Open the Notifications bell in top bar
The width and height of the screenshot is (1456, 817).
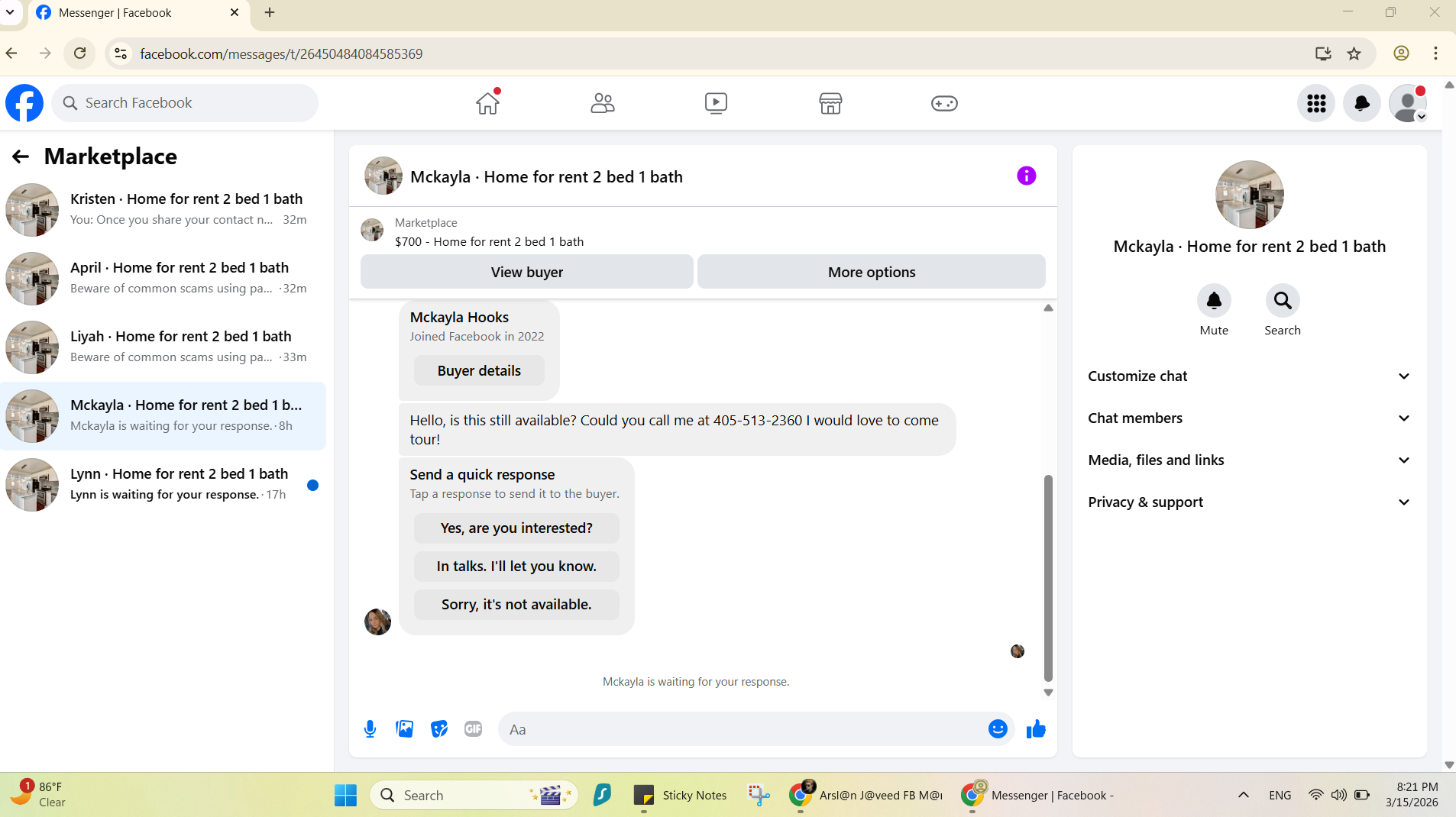pyautogui.click(x=1361, y=103)
